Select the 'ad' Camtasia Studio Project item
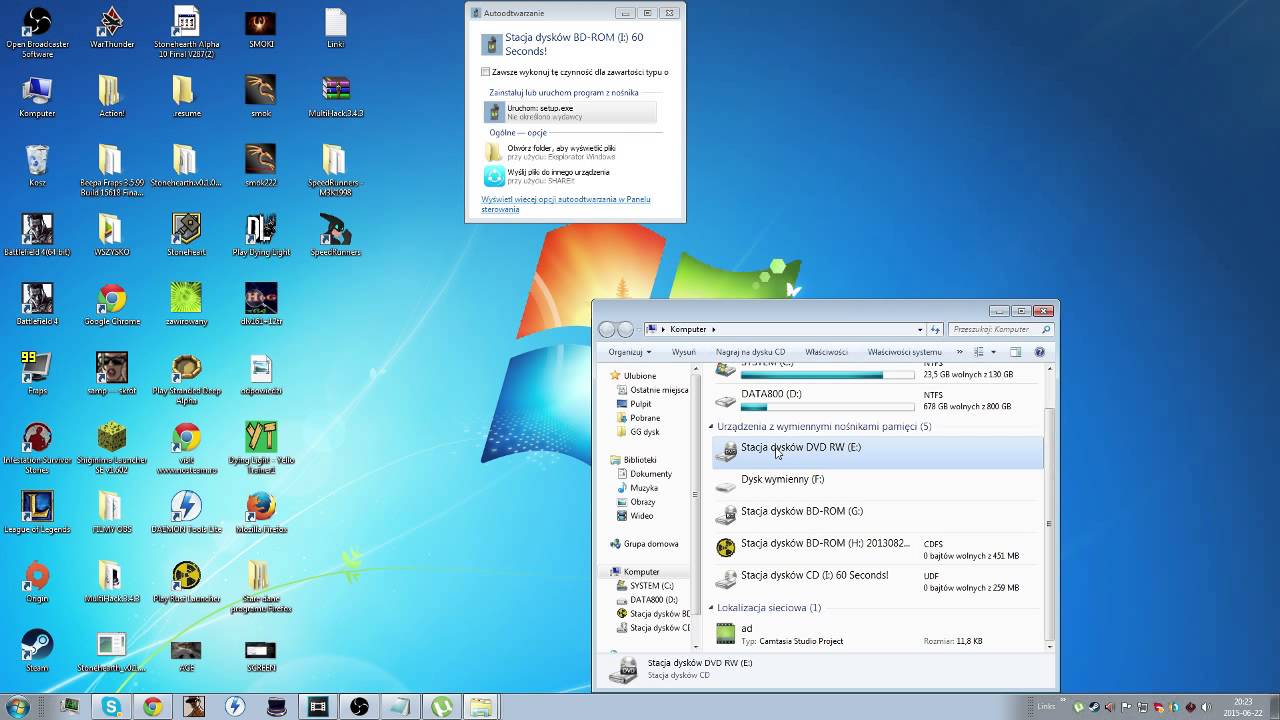This screenshot has height=720, width=1280. pyautogui.click(x=876, y=634)
